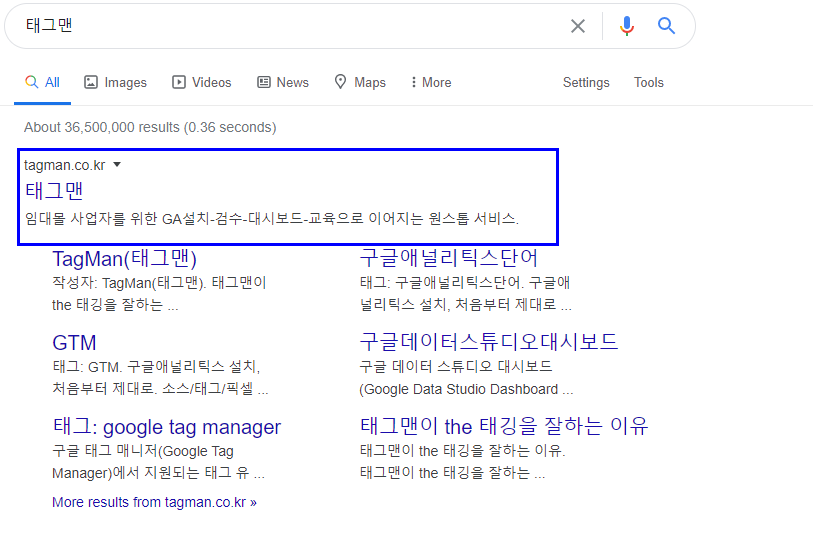Screen dimensions: 813x542
Task: Click the Videos tab play icon
Action: (x=179, y=82)
